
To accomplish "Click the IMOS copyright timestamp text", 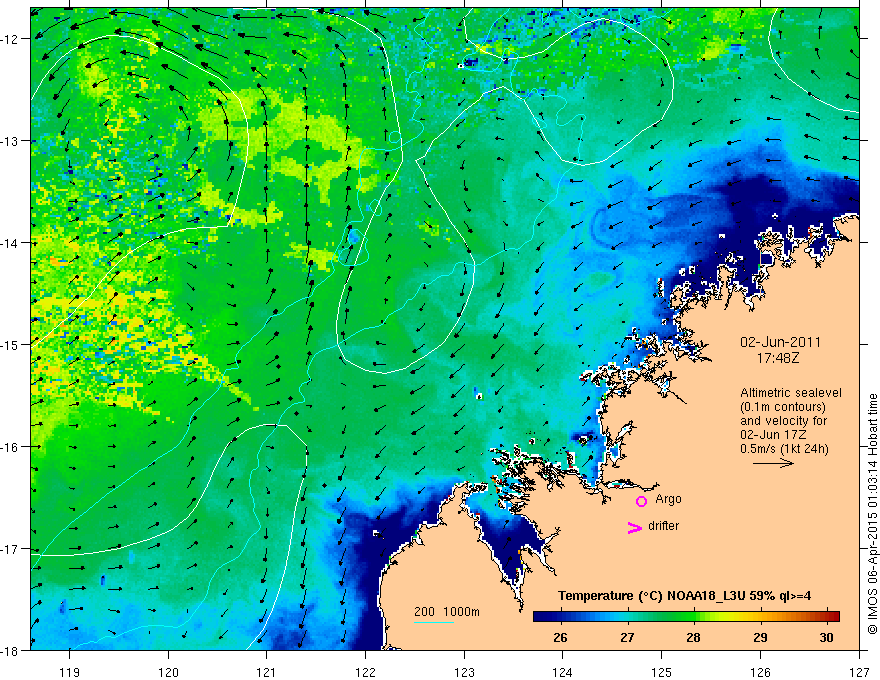I will pyautogui.click(x=872, y=514).
